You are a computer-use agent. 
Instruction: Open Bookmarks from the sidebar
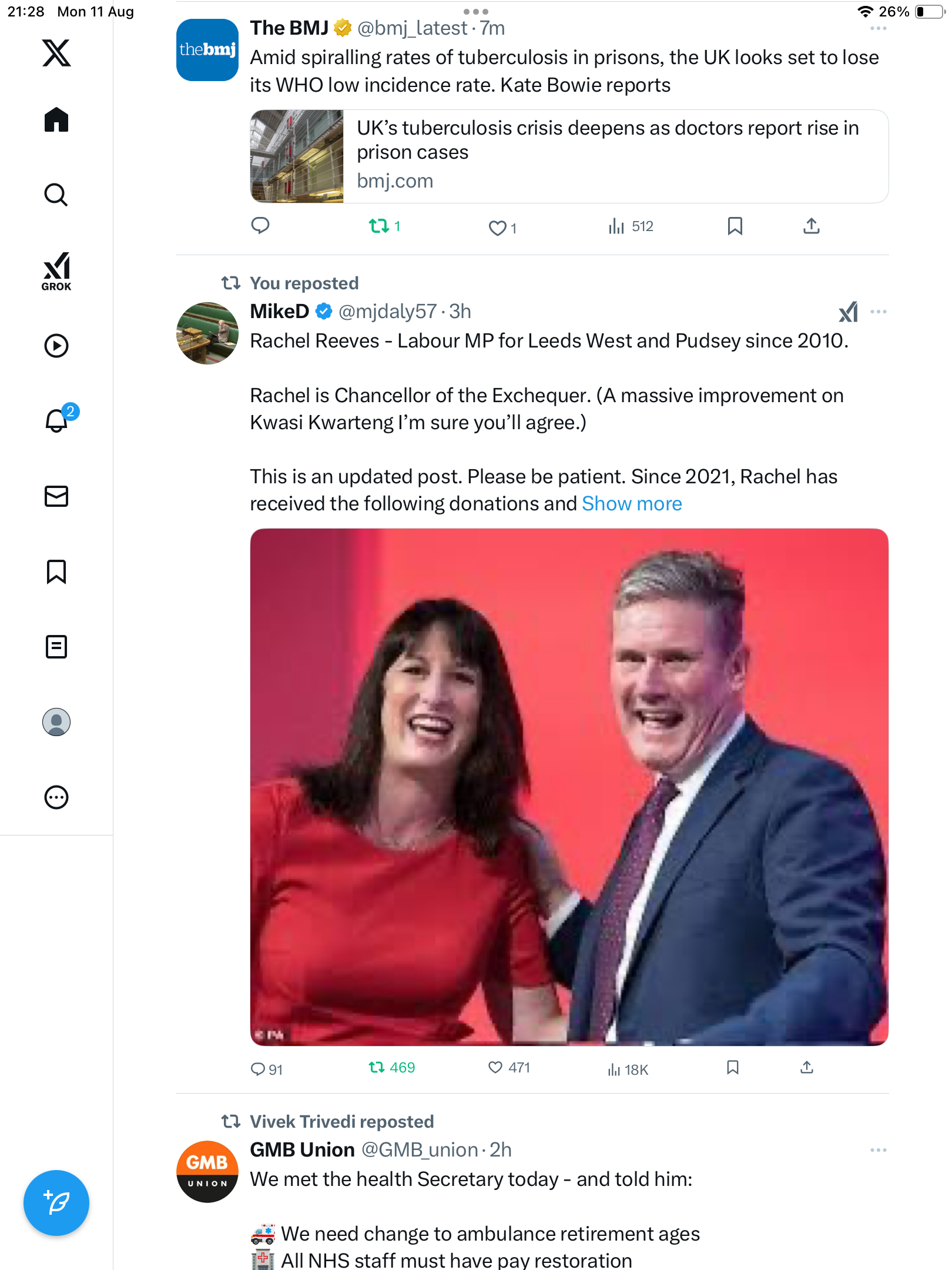click(x=56, y=571)
